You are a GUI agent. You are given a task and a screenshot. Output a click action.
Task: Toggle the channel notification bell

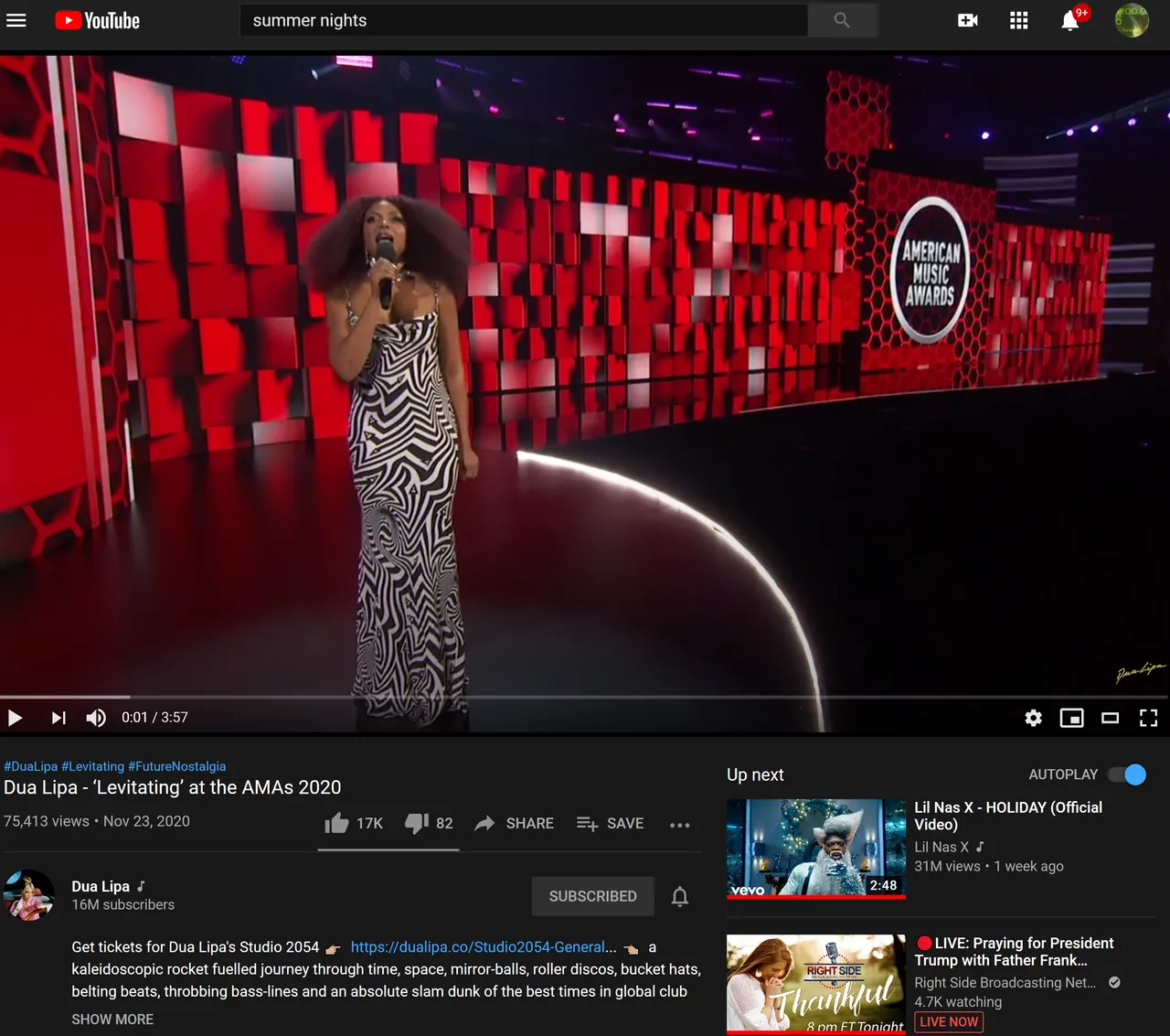click(x=680, y=896)
